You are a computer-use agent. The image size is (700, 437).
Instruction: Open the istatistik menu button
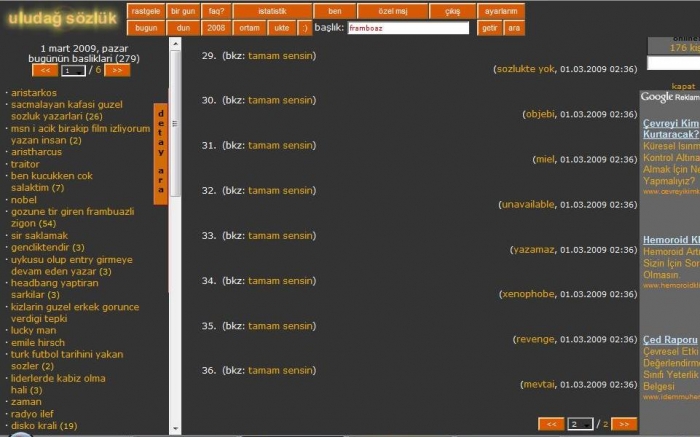[x=272, y=11]
